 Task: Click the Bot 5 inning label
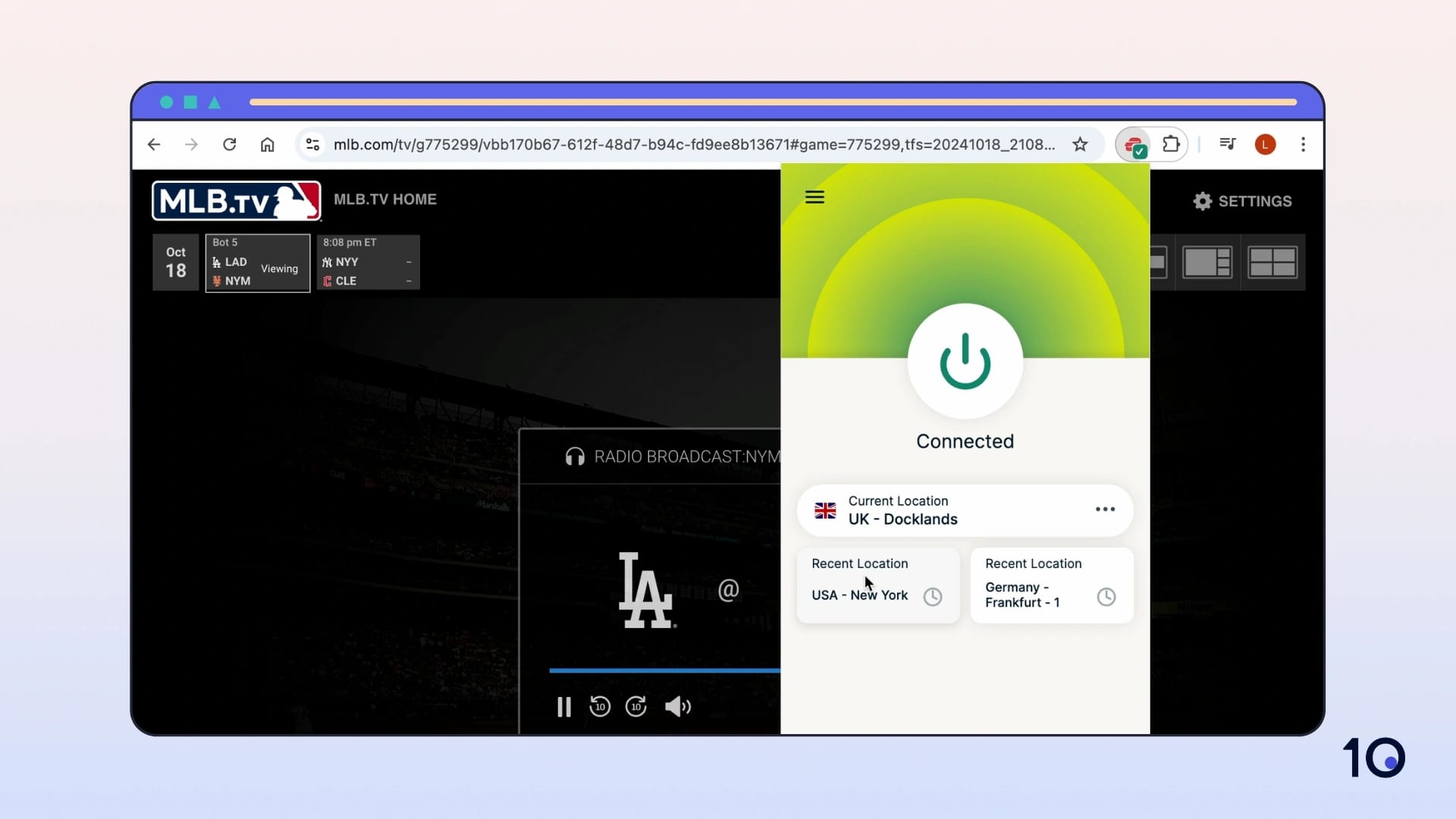click(x=224, y=243)
